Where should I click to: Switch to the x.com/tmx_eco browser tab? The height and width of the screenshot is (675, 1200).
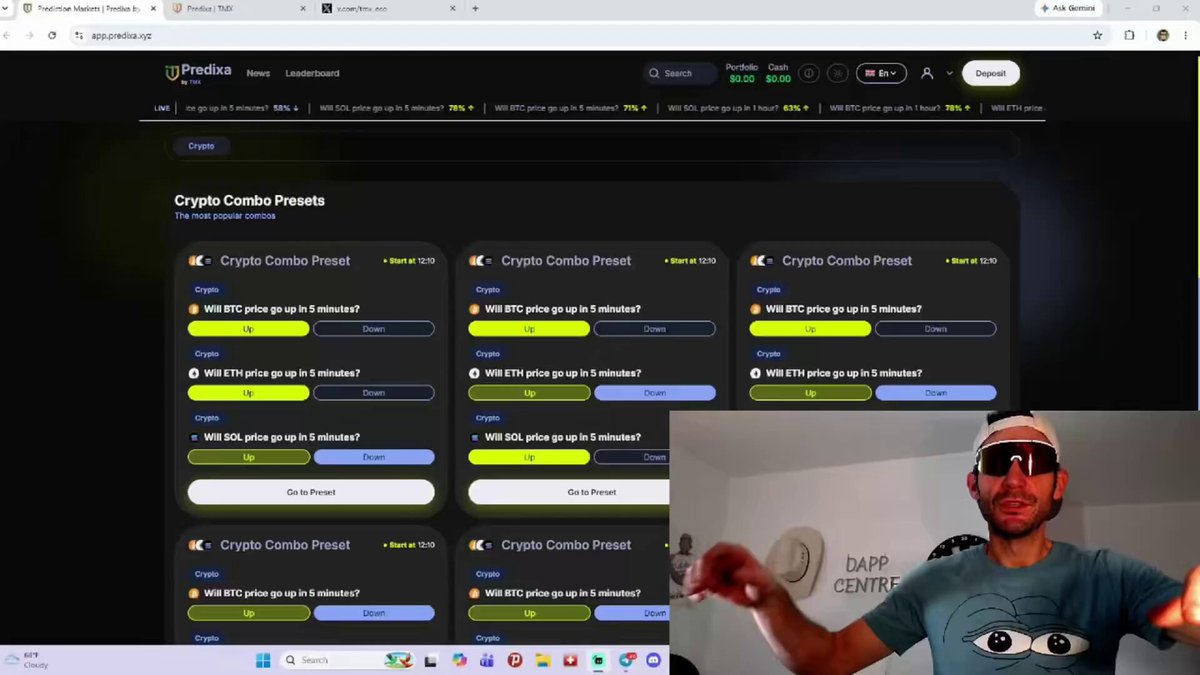click(x=389, y=9)
